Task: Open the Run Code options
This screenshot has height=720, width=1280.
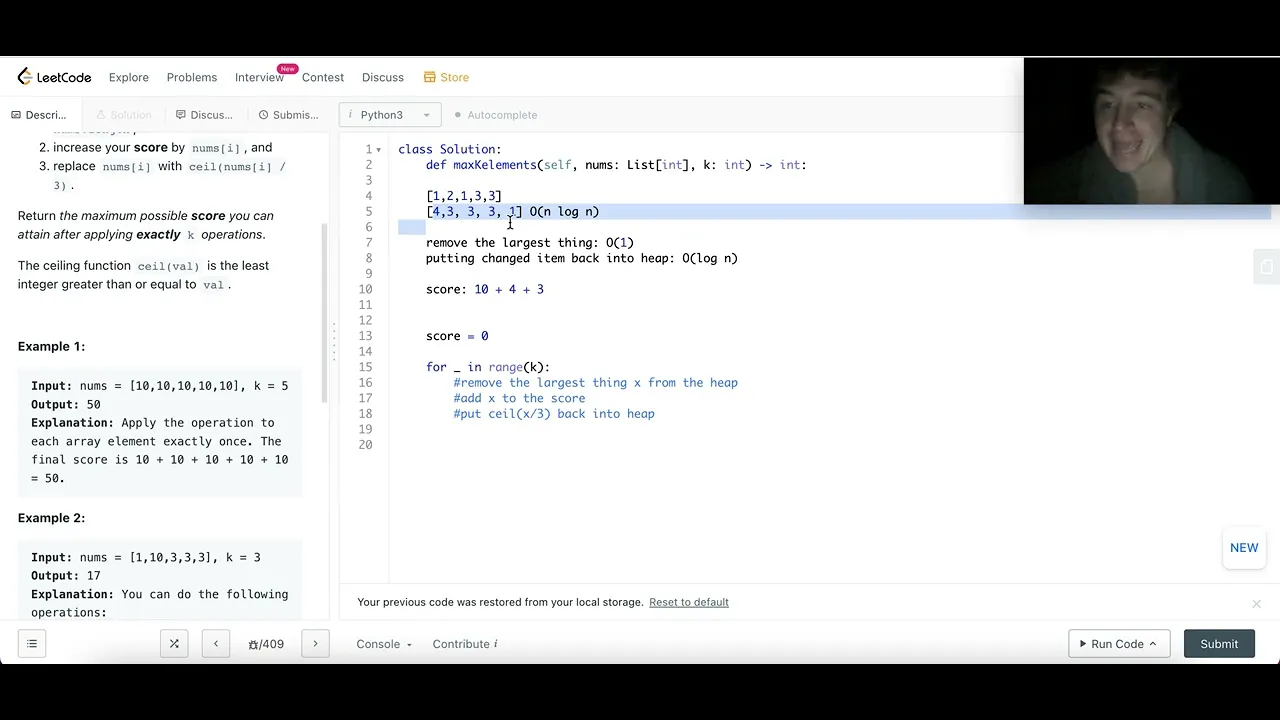Action: click(1119, 644)
